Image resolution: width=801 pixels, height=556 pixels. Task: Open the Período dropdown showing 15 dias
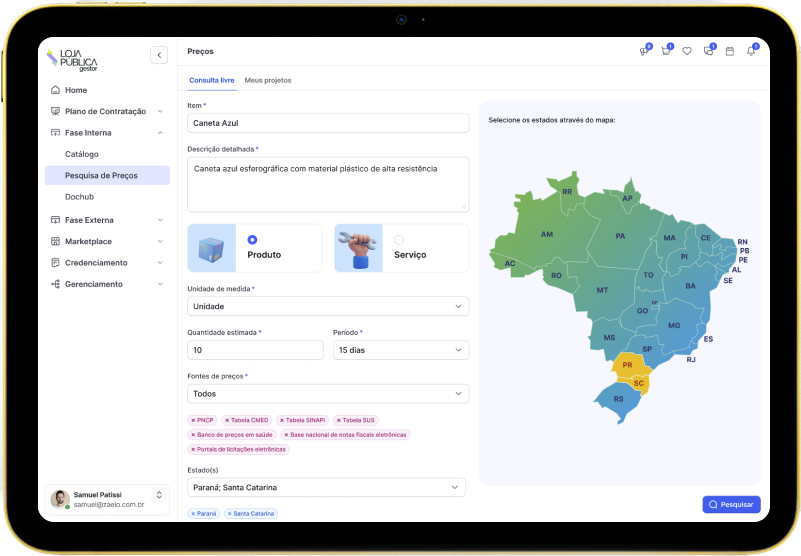[400, 350]
